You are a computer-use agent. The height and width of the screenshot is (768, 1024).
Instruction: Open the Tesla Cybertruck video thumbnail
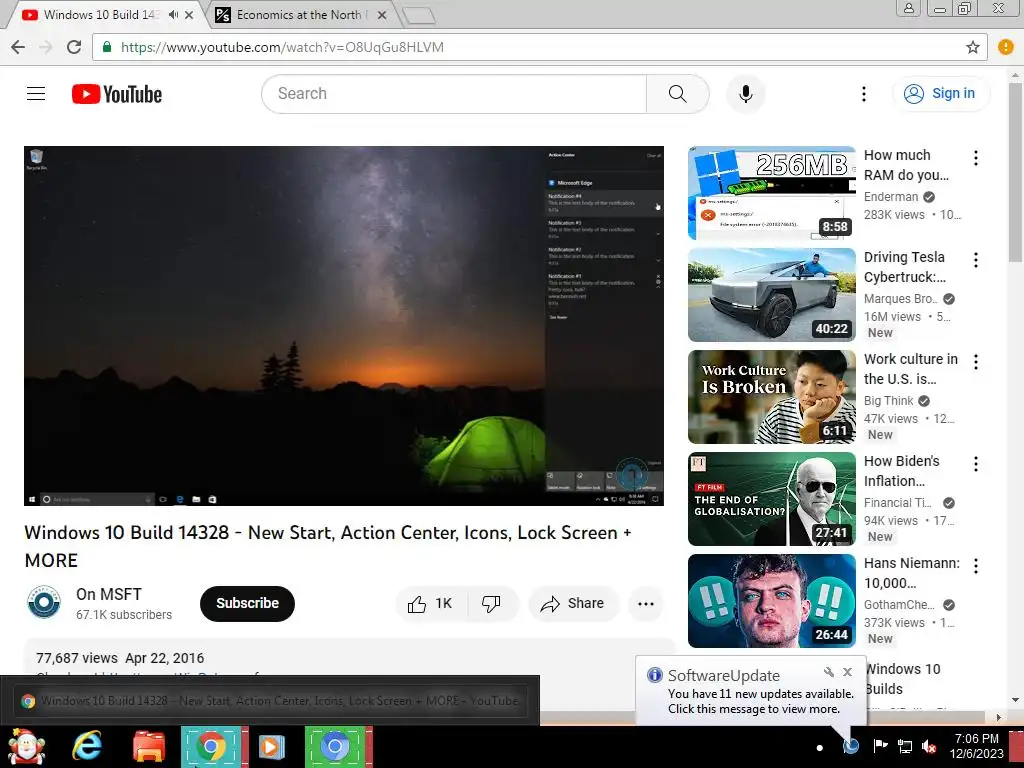coord(771,295)
